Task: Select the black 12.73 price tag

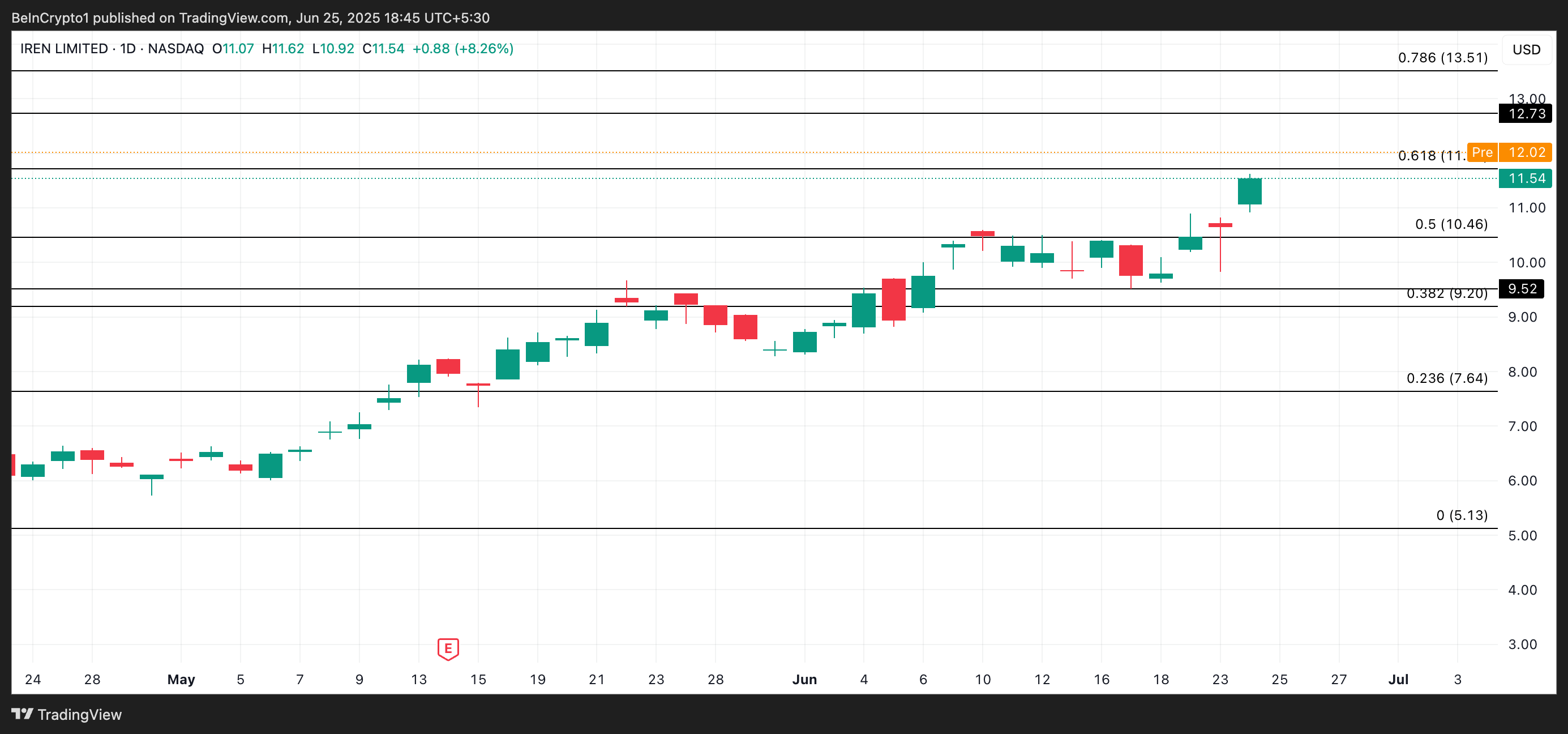Action: point(1526,113)
